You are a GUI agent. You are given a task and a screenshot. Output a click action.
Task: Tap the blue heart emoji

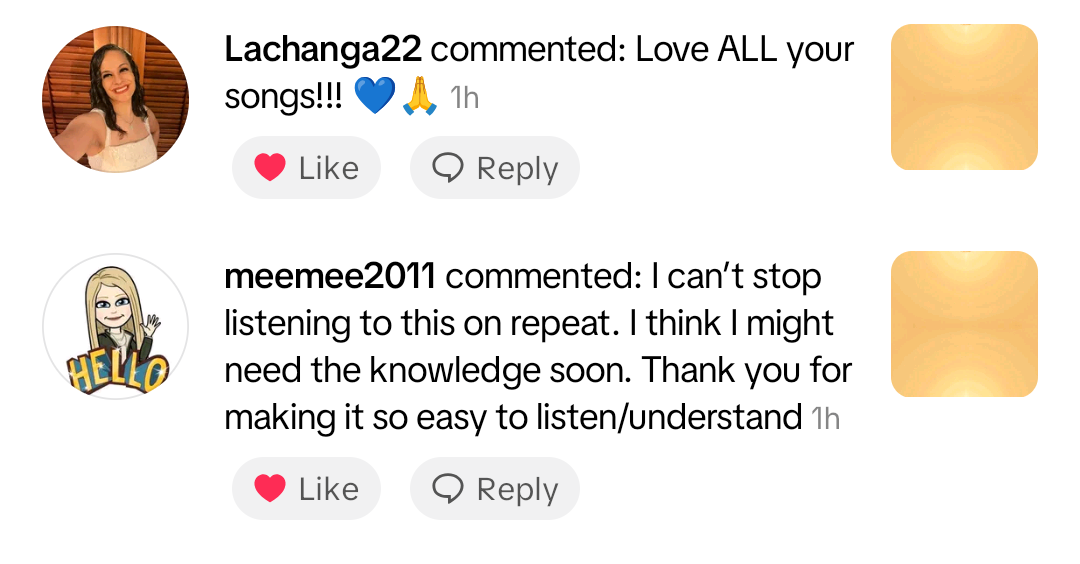pos(375,97)
